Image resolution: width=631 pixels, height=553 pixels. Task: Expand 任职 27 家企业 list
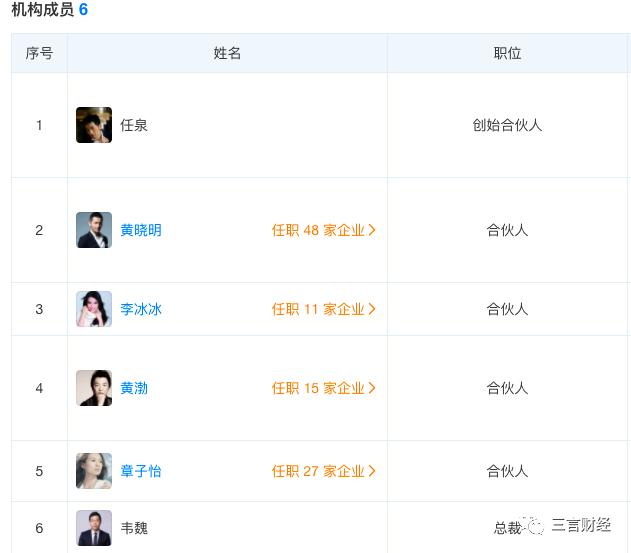click(x=324, y=471)
